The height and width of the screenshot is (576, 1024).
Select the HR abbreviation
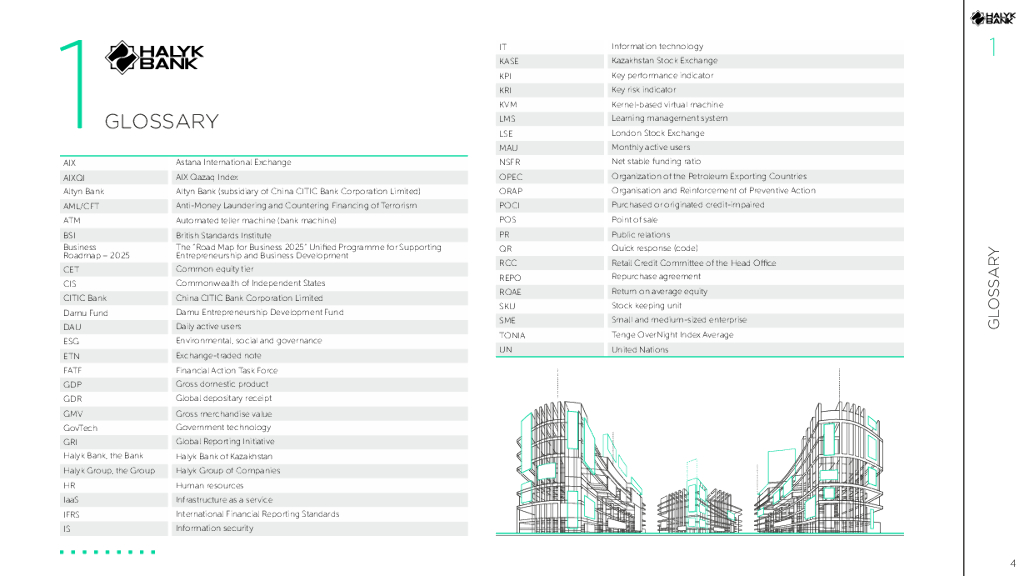(69, 486)
